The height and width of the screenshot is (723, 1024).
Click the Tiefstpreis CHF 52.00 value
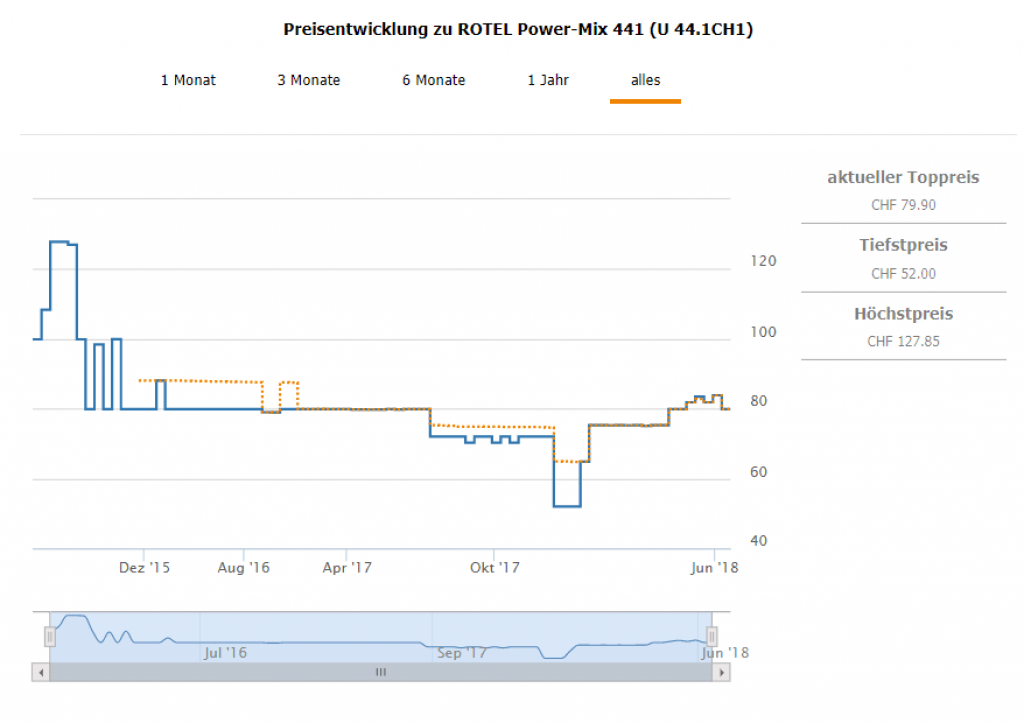tap(903, 273)
